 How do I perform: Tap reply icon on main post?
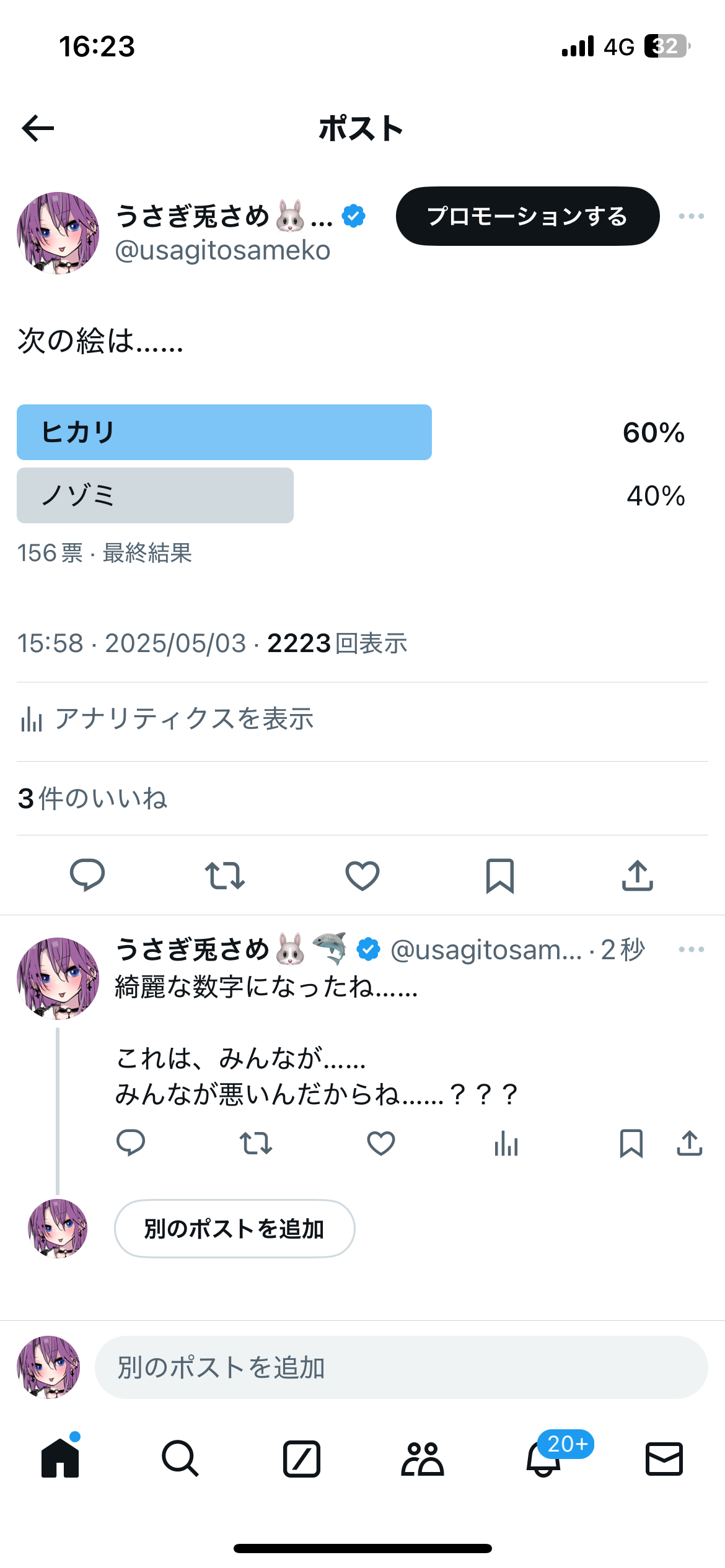(x=87, y=875)
